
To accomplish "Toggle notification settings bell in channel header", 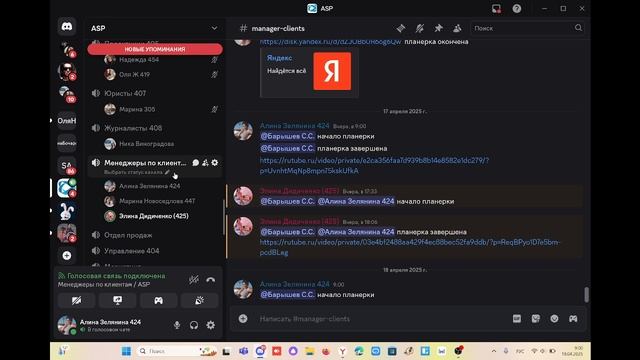I will [420, 28].
